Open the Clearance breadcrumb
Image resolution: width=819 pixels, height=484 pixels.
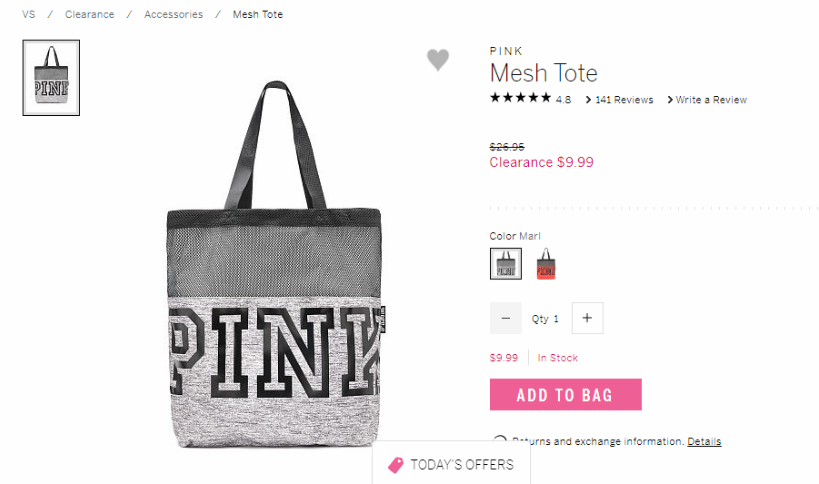coord(89,15)
